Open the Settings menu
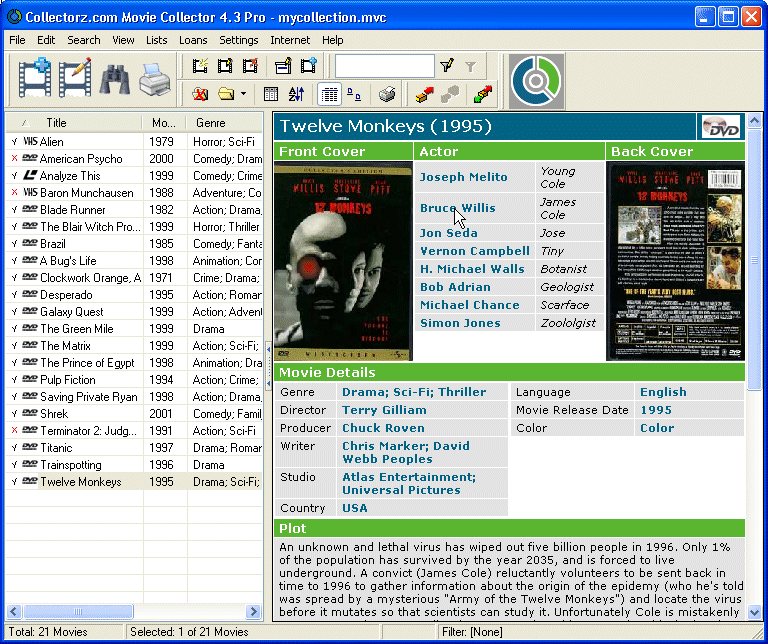Screen dimensions: 768x644 (239, 40)
